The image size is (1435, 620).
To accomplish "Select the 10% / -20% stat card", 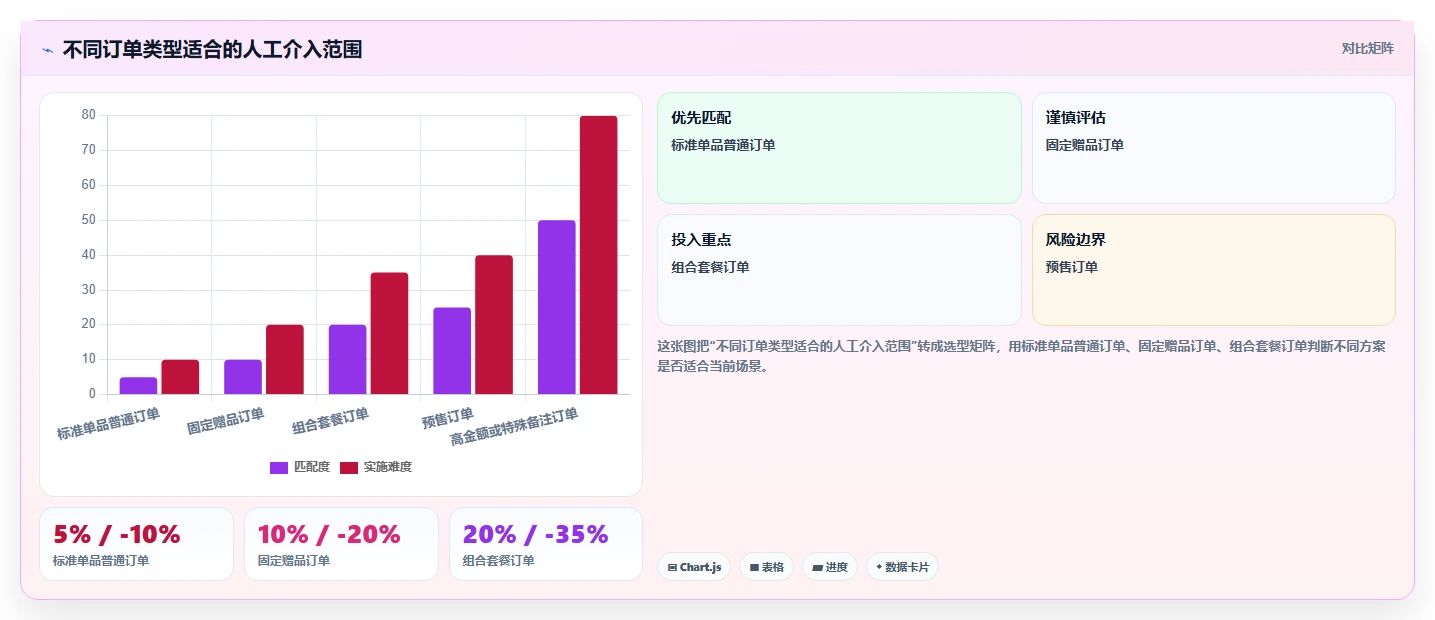I will point(341,544).
